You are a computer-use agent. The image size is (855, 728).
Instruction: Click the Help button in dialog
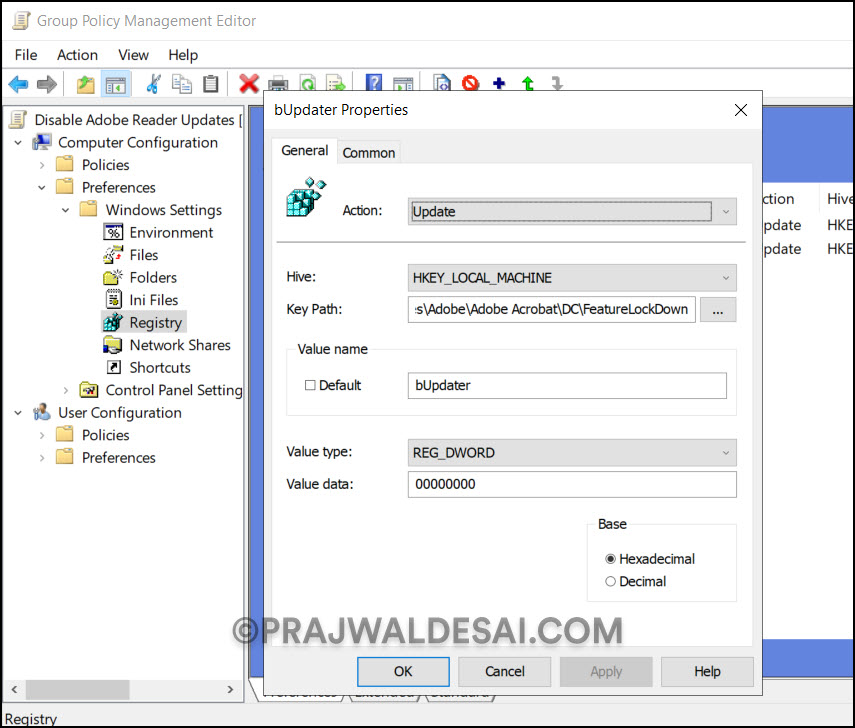[707, 671]
